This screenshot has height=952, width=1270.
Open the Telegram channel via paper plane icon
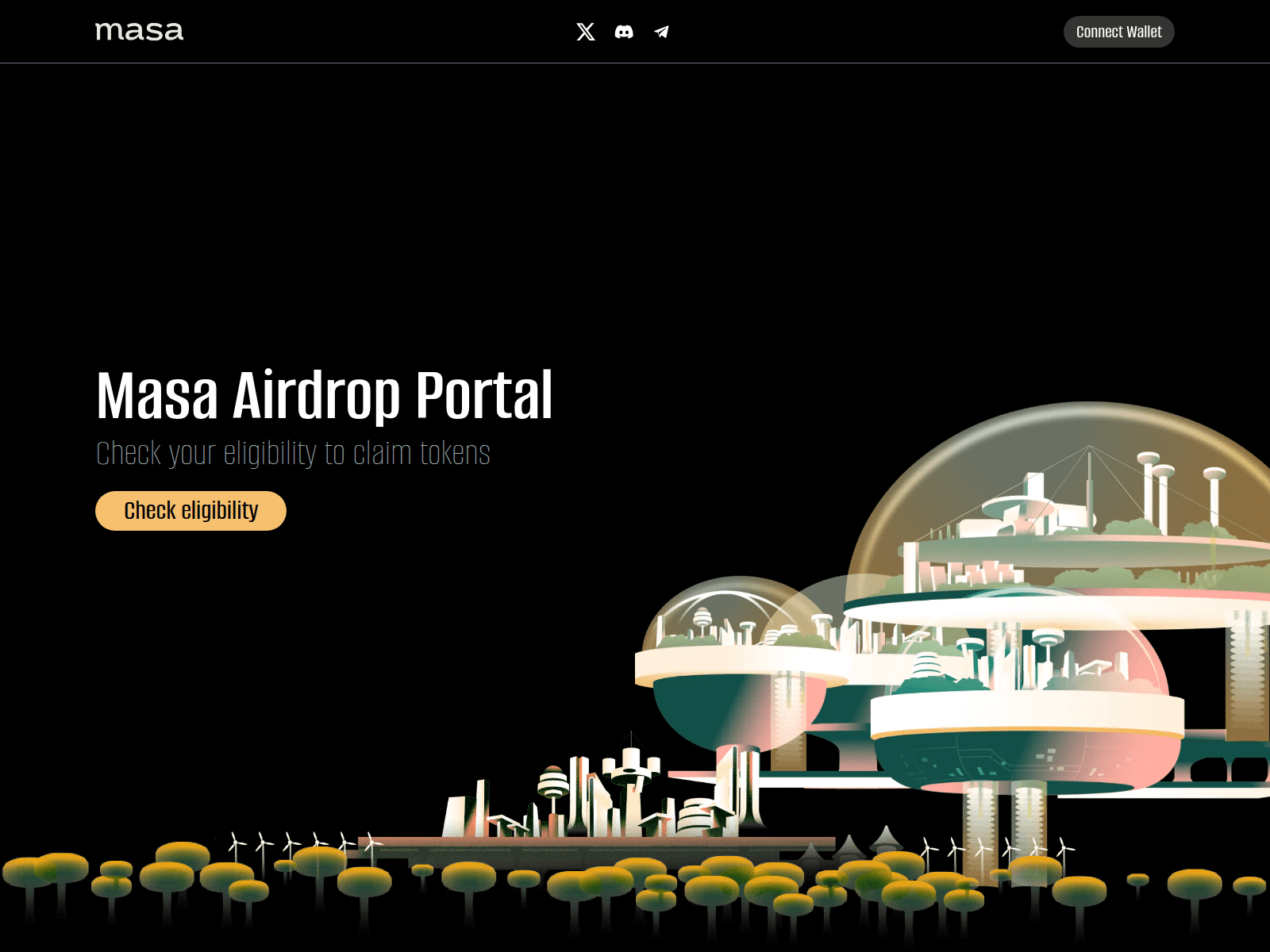pyautogui.click(x=661, y=32)
